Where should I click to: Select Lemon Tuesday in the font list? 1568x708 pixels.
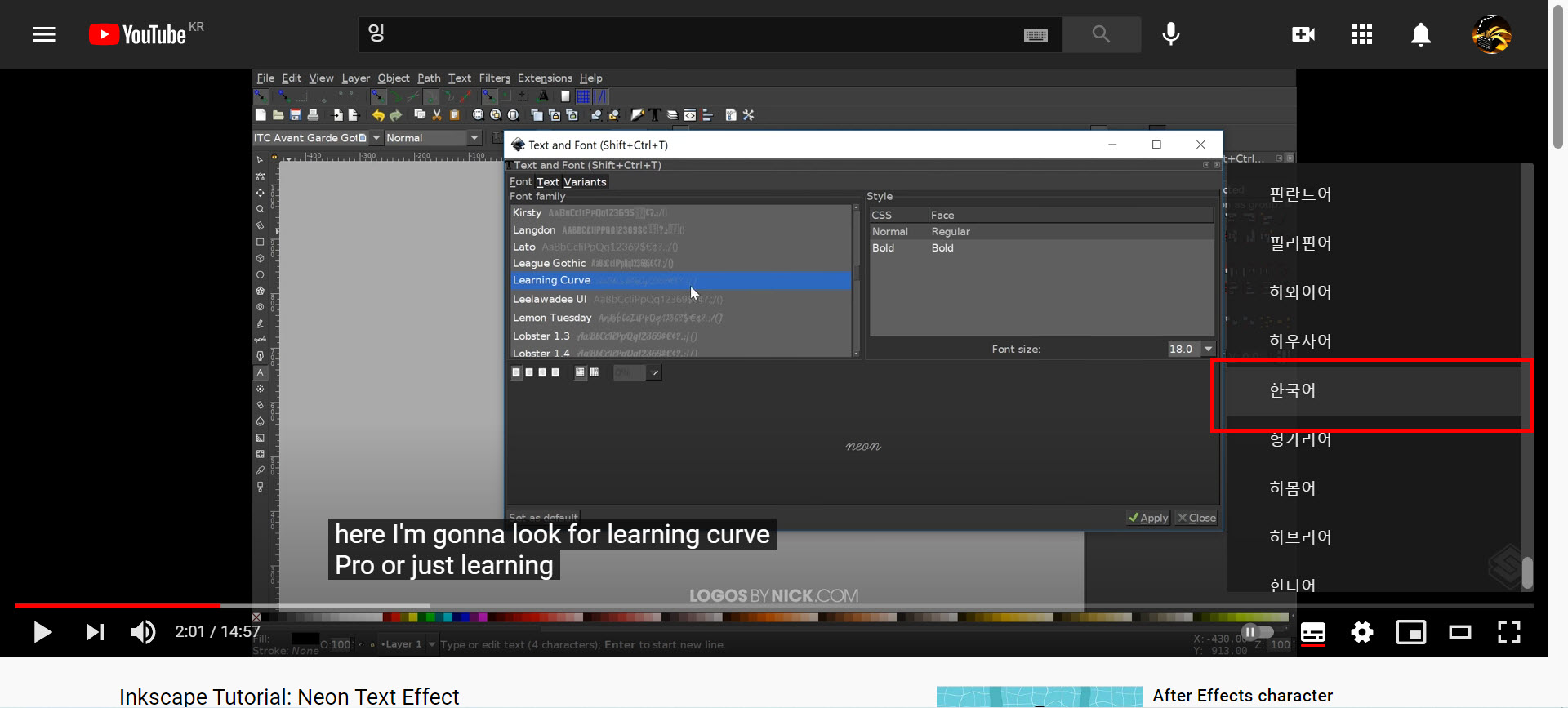click(680, 318)
